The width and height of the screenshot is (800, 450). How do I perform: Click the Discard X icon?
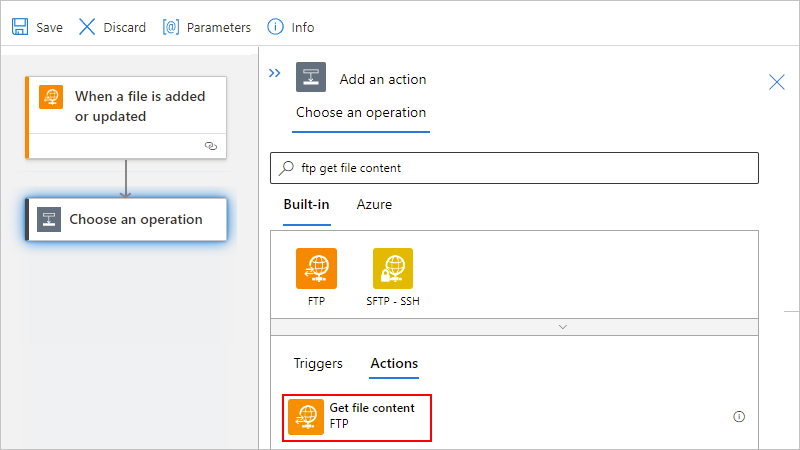coord(88,27)
